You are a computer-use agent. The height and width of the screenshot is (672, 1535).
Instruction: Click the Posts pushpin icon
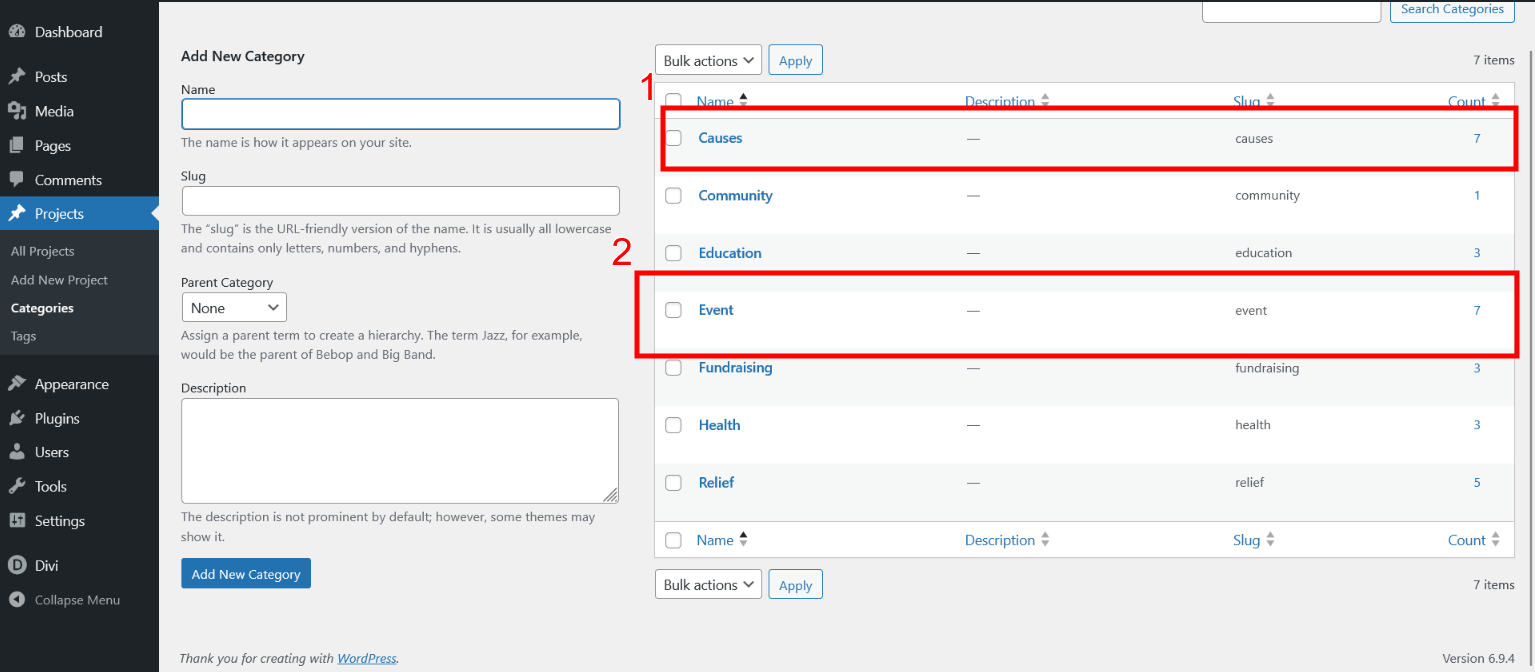click(x=16, y=77)
